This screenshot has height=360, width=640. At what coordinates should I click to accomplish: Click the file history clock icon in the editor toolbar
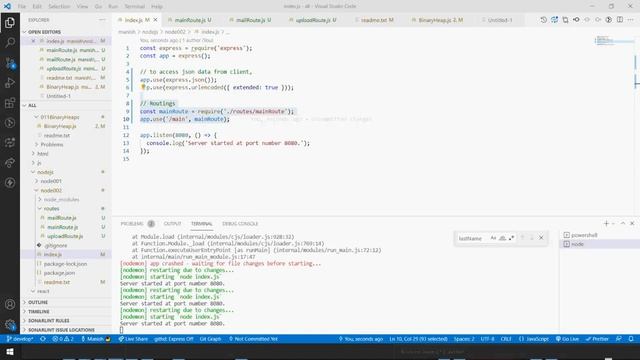coord(543,20)
